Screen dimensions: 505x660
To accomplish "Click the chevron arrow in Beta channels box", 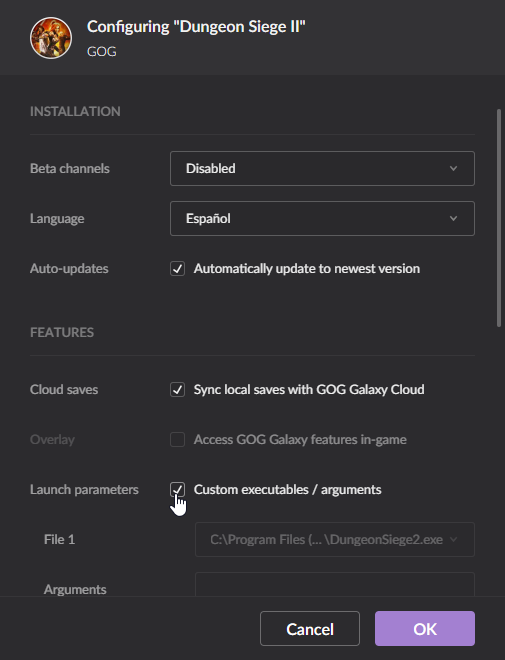I will click(x=453, y=168).
